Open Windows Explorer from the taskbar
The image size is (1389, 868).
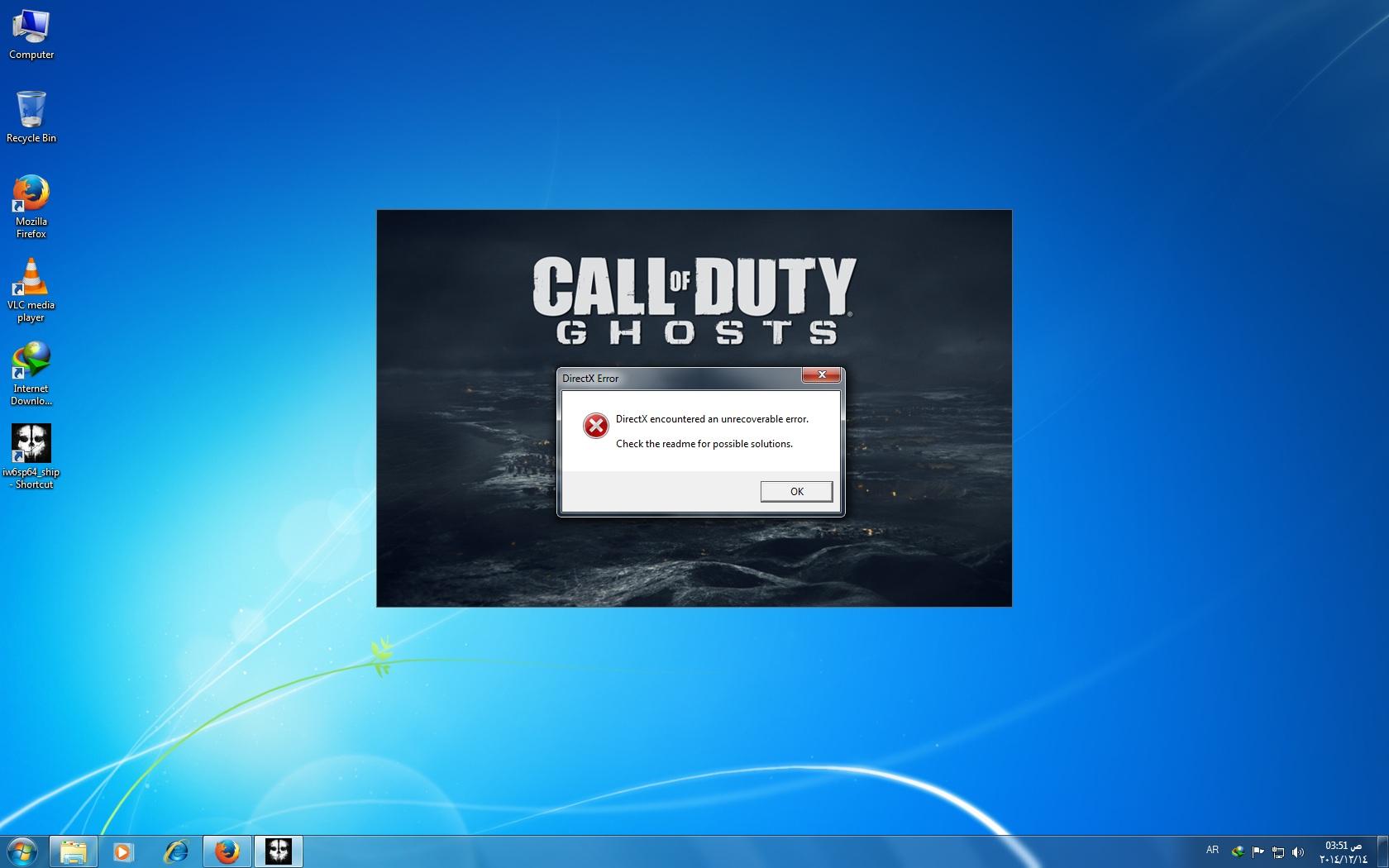pos(74,851)
